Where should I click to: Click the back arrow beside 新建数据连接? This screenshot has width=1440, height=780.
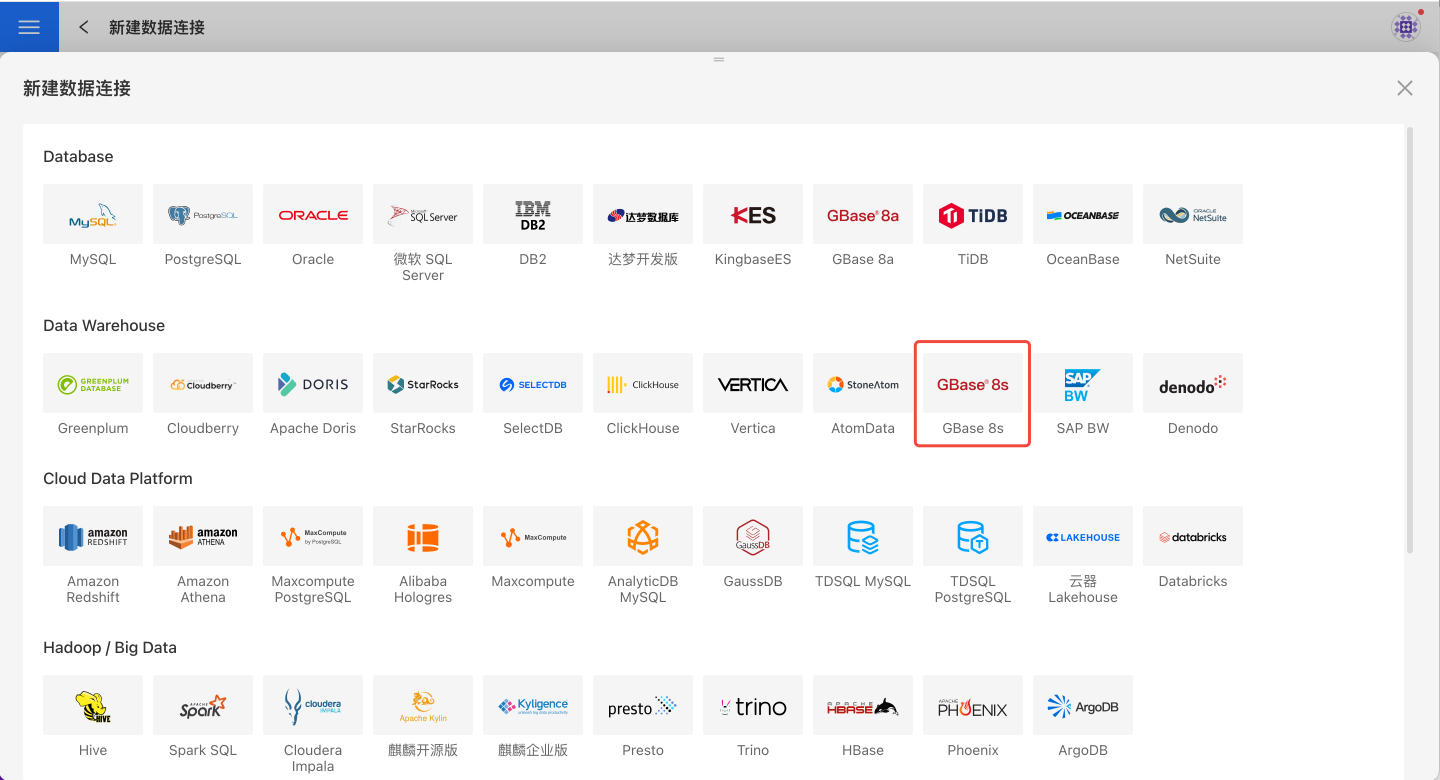click(x=84, y=27)
